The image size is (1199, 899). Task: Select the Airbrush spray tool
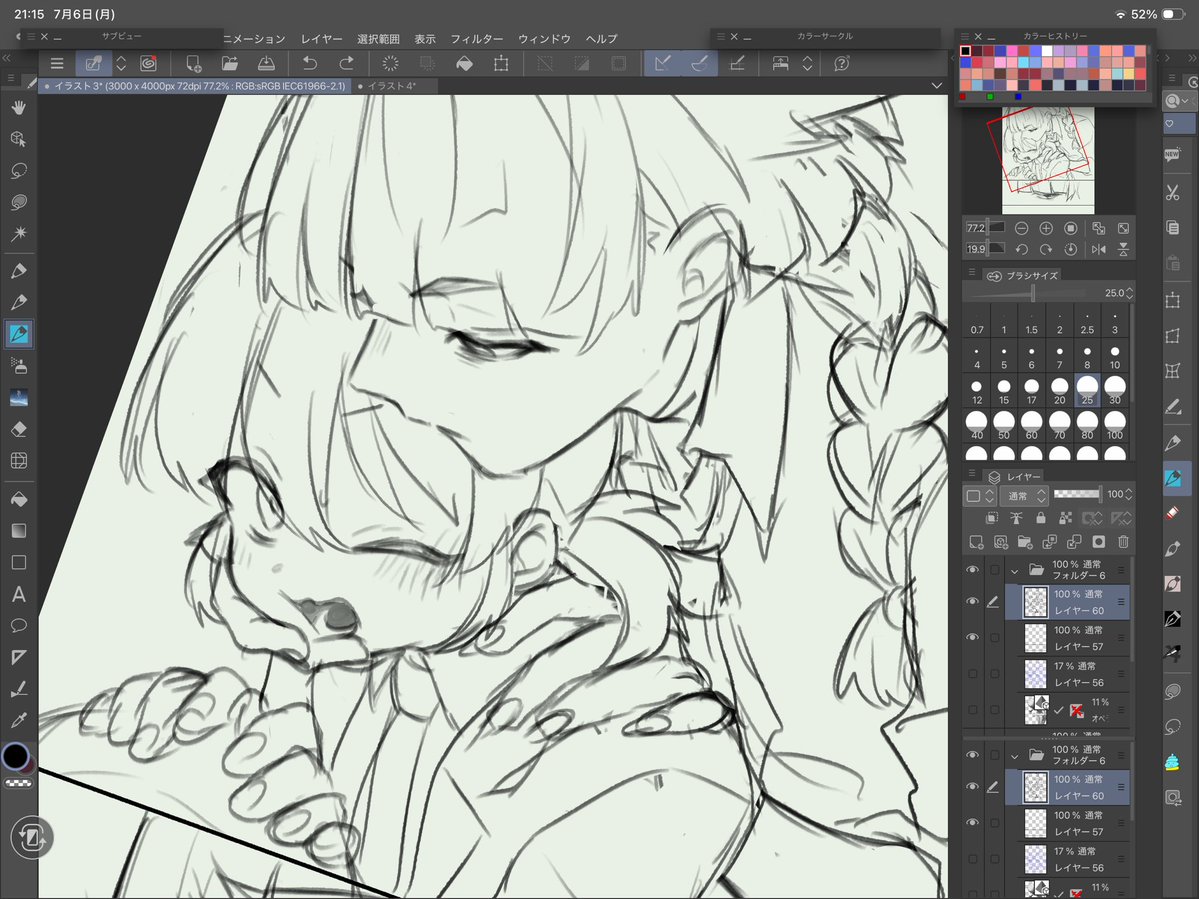tap(18, 366)
